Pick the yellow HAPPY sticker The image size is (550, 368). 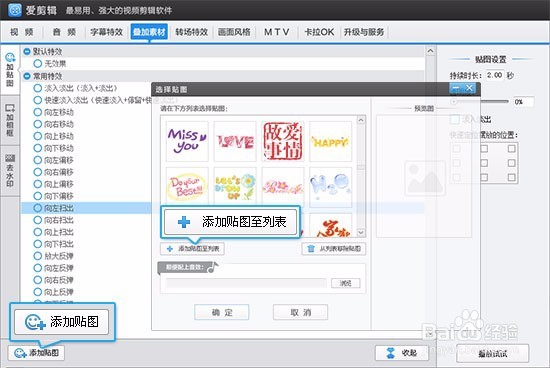pyautogui.click(x=330, y=141)
